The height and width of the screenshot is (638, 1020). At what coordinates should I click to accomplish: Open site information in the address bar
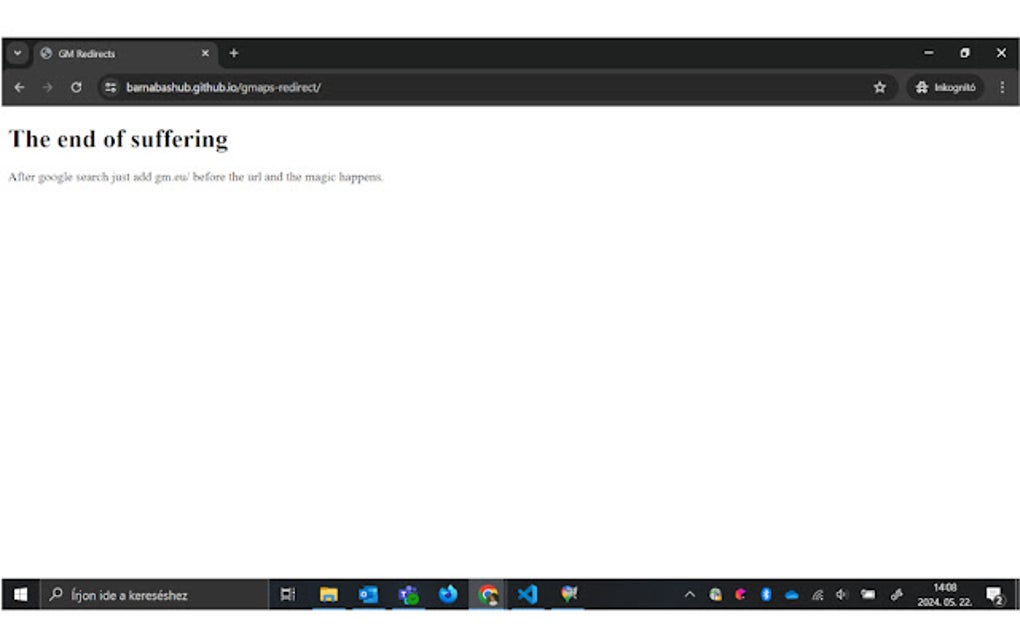108,87
